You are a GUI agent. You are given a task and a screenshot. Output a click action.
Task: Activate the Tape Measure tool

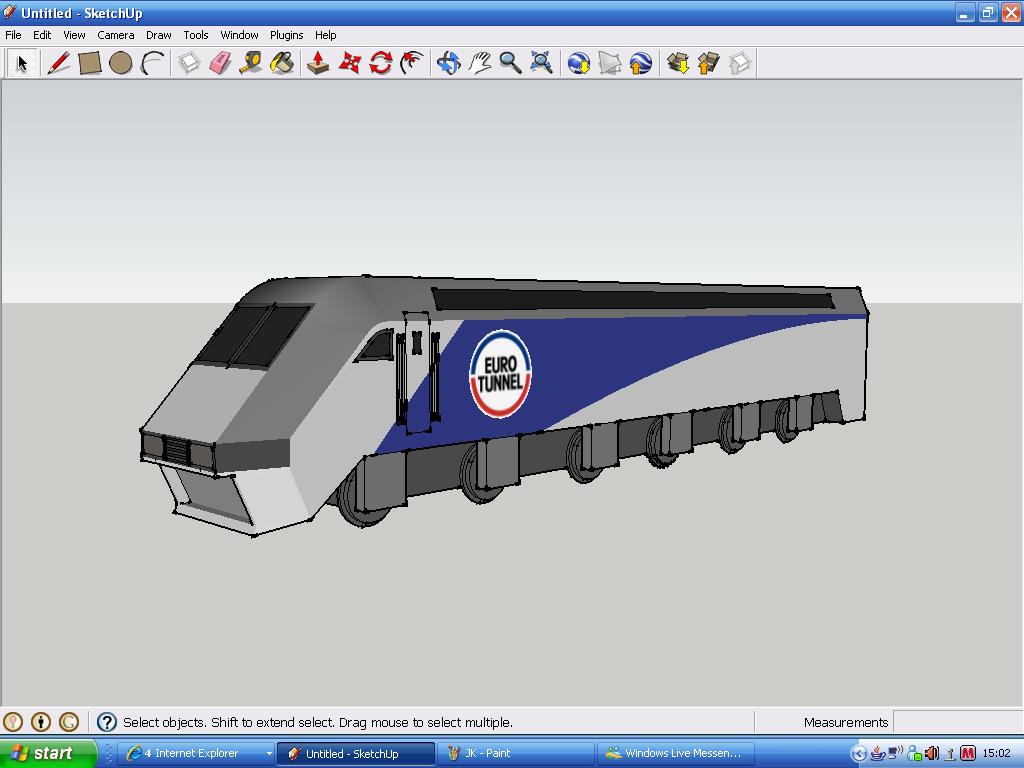251,63
